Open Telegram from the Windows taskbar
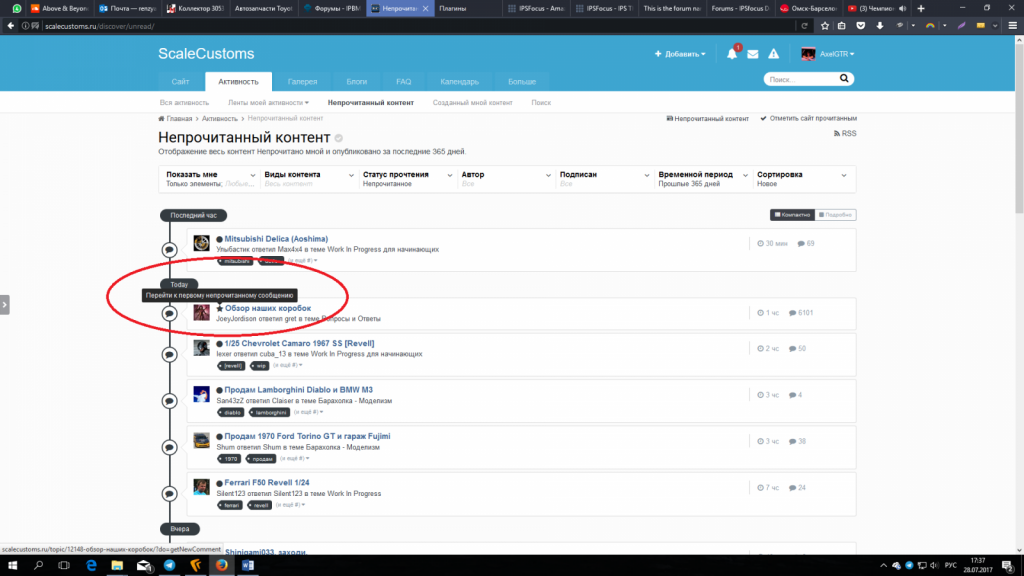The width and height of the screenshot is (1024, 576). [x=168, y=565]
